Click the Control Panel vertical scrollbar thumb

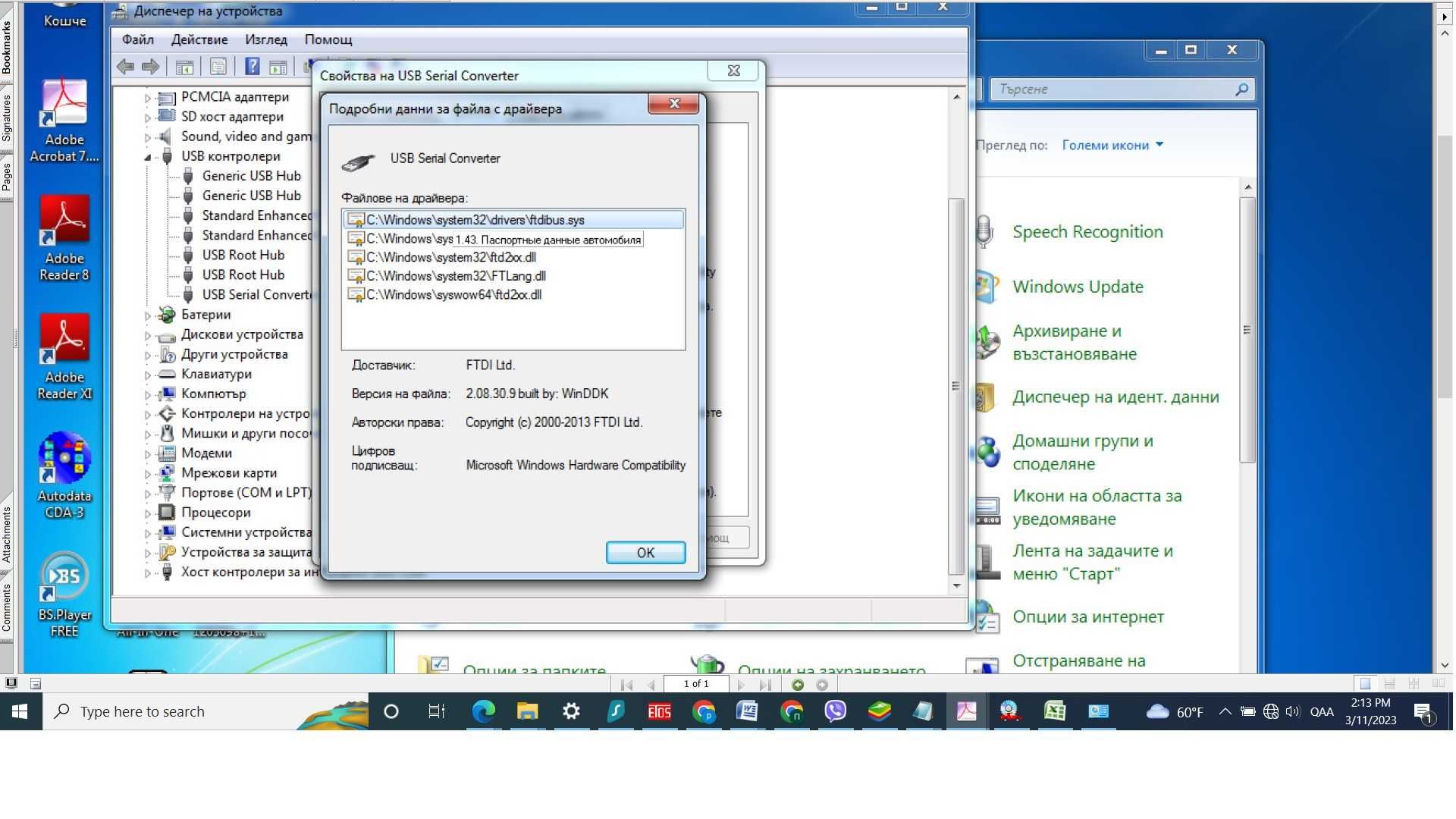click(1247, 331)
